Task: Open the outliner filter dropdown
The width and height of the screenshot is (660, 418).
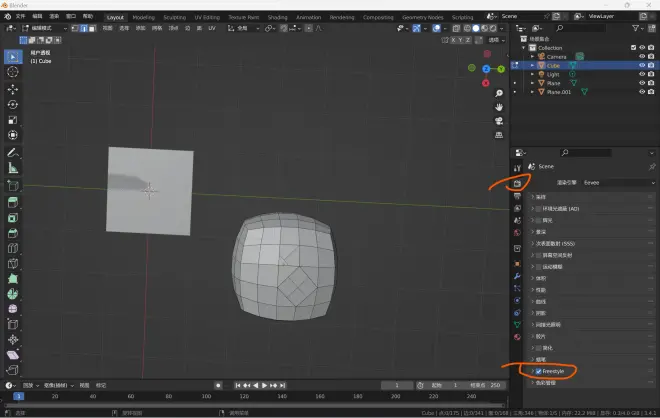Action: [x=638, y=28]
